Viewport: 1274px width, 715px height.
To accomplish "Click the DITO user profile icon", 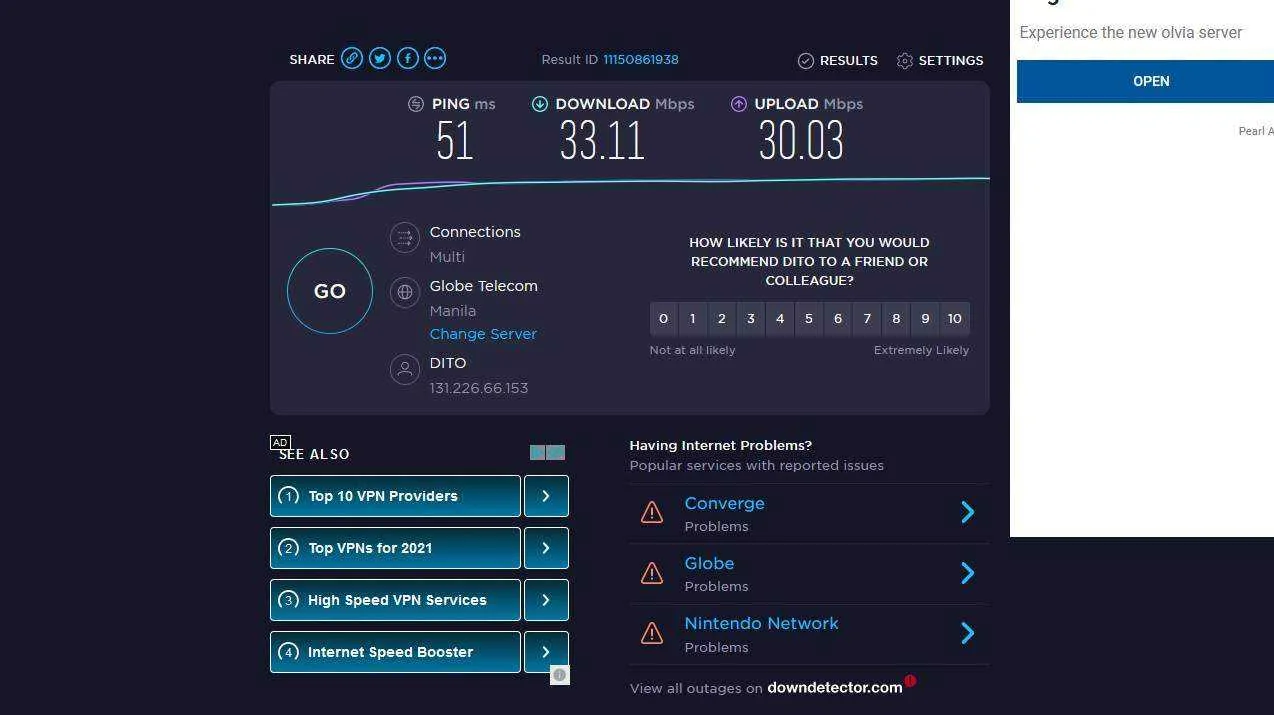I will [x=405, y=369].
